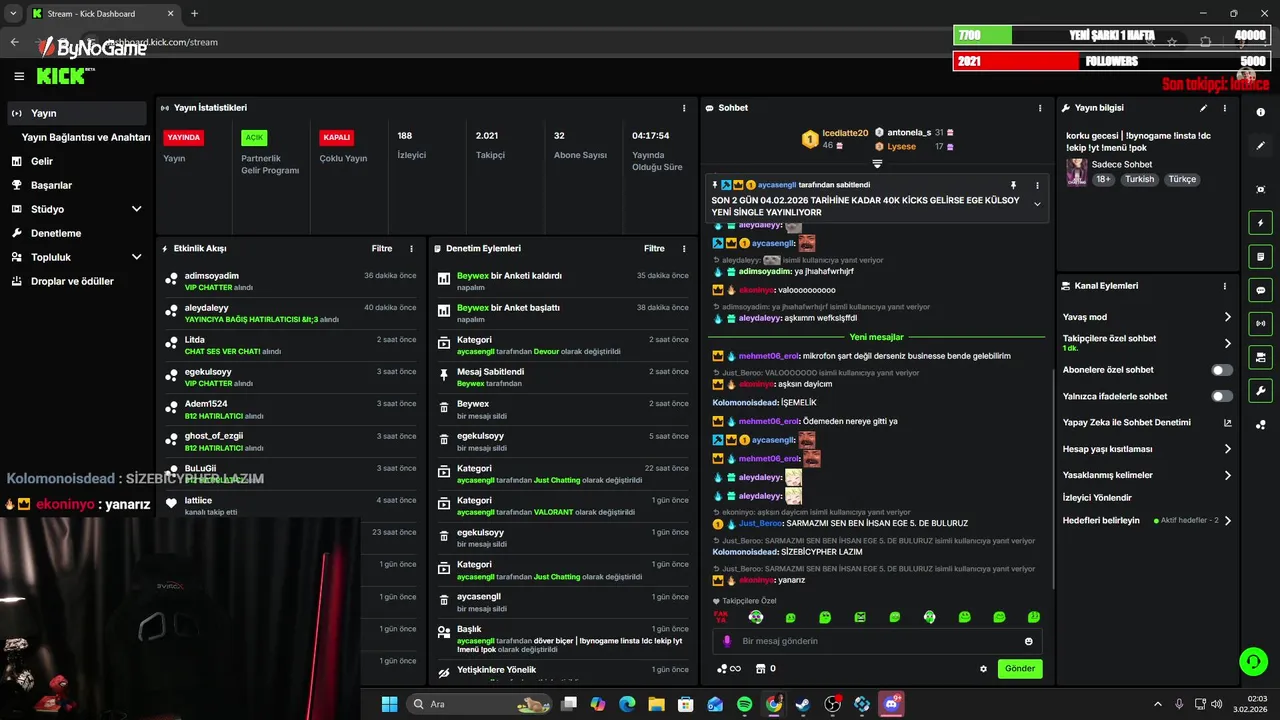1280x720 pixels.
Task: Open three-dot menu of Denetim Eylemleri panel
Action: [x=684, y=248]
